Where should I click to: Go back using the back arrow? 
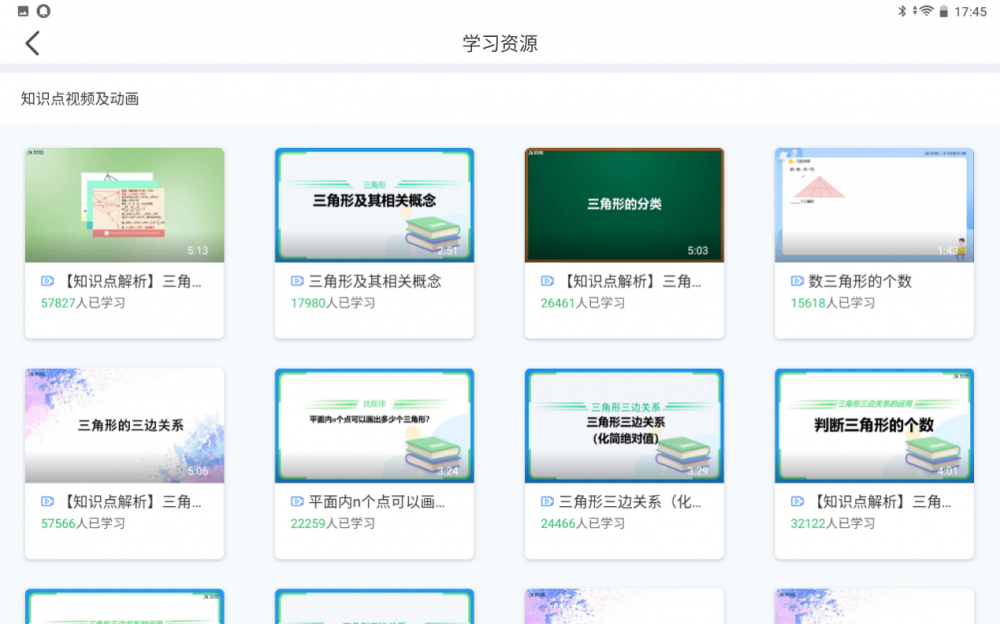coord(33,43)
